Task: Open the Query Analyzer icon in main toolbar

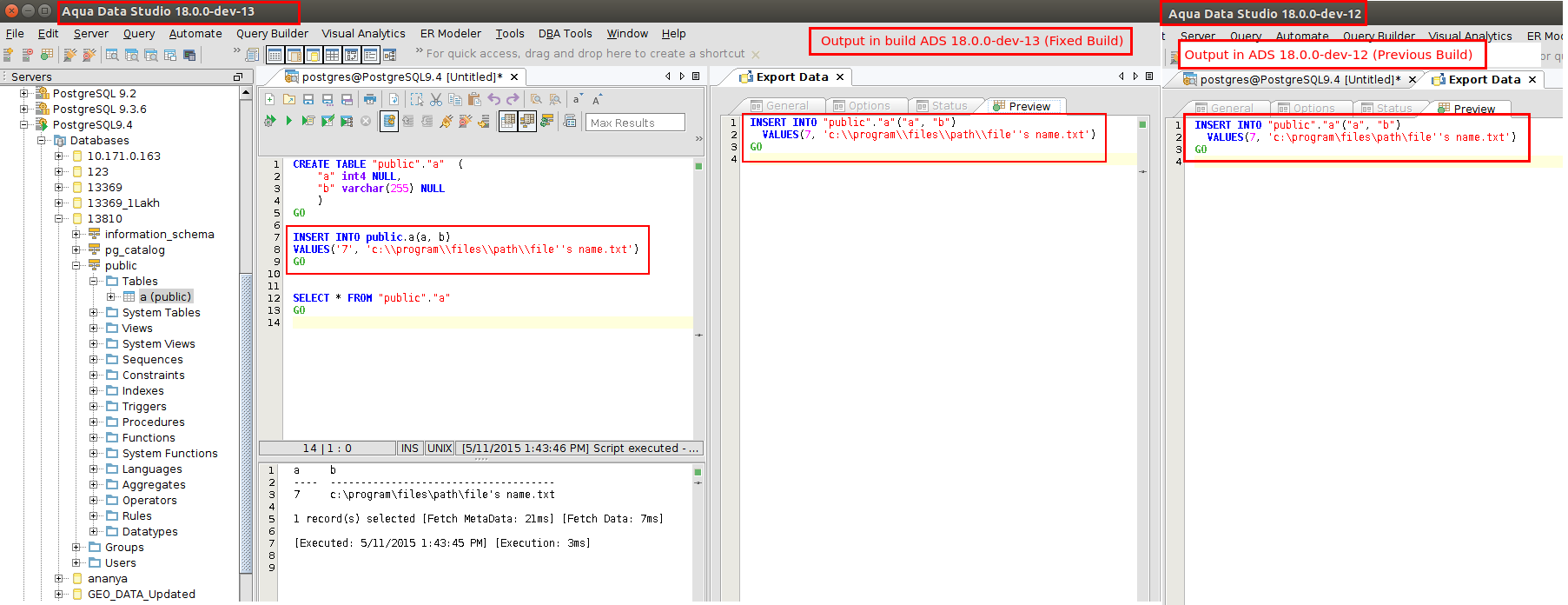Action: [x=112, y=54]
